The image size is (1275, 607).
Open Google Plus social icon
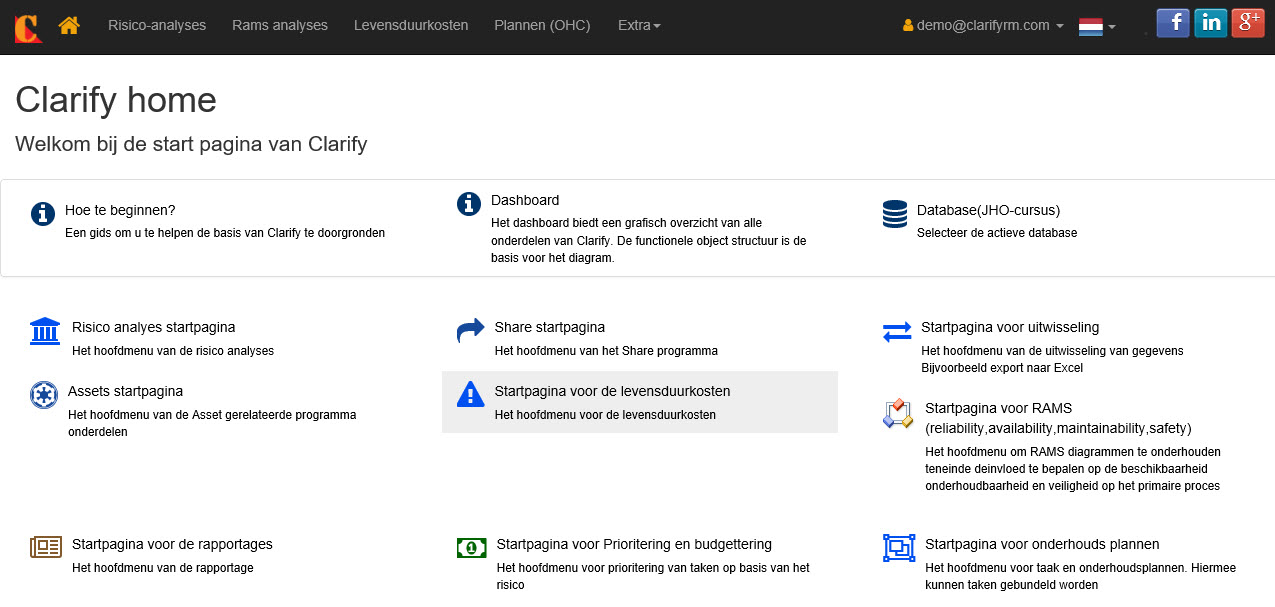pos(1248,23)
